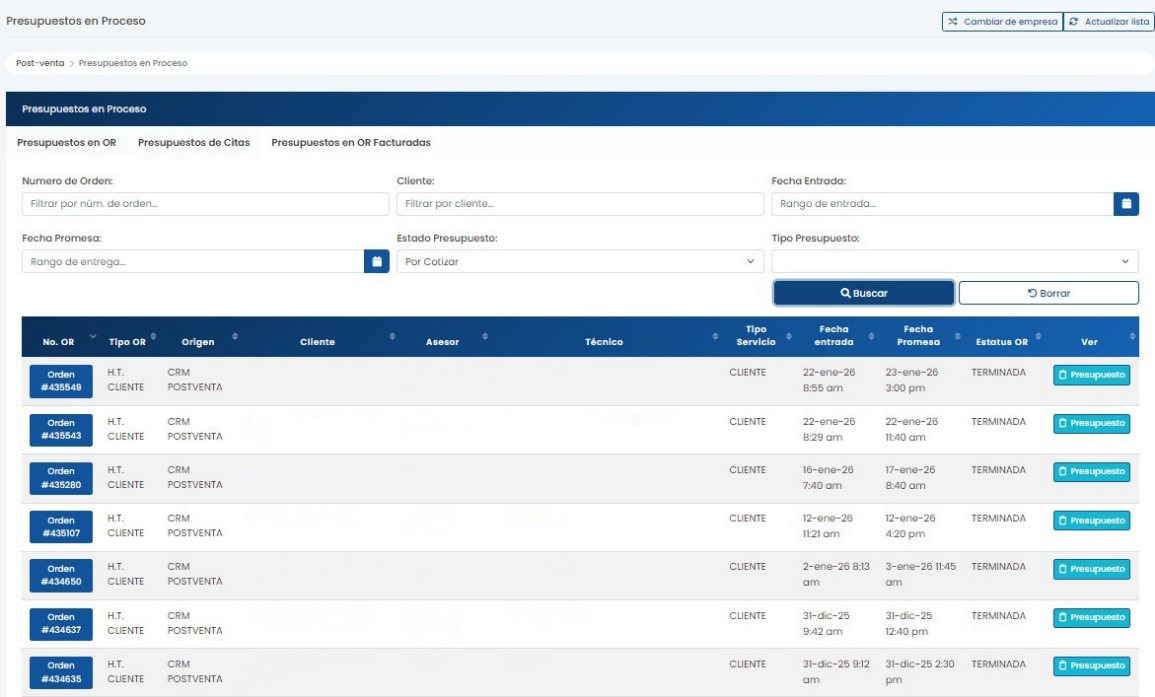Sort by Tipo Servicio column header
The width and height of the screenshot is (1155, 697).
tap(756, 336)
